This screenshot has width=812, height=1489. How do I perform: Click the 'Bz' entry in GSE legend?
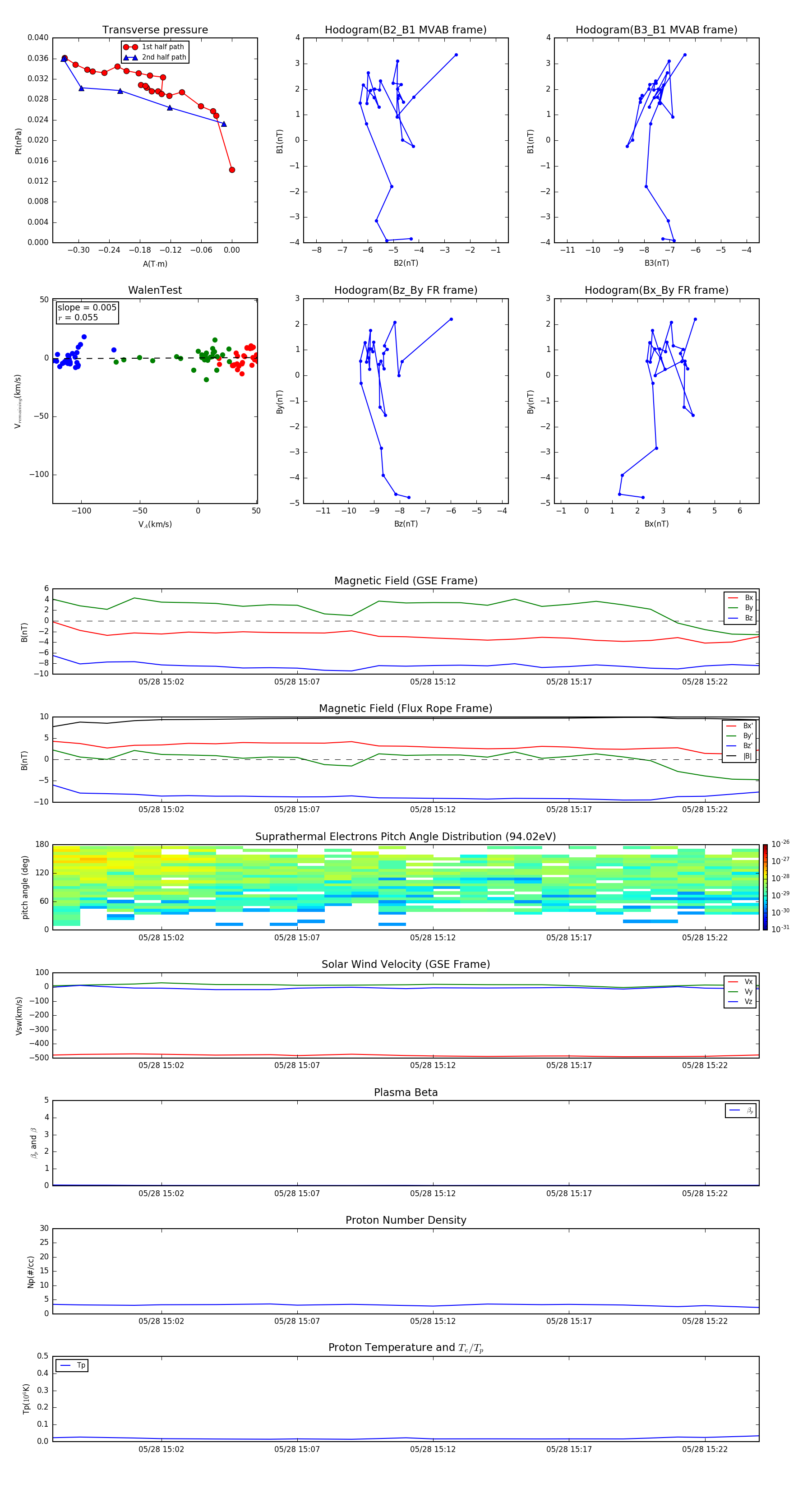coord(740,618)
